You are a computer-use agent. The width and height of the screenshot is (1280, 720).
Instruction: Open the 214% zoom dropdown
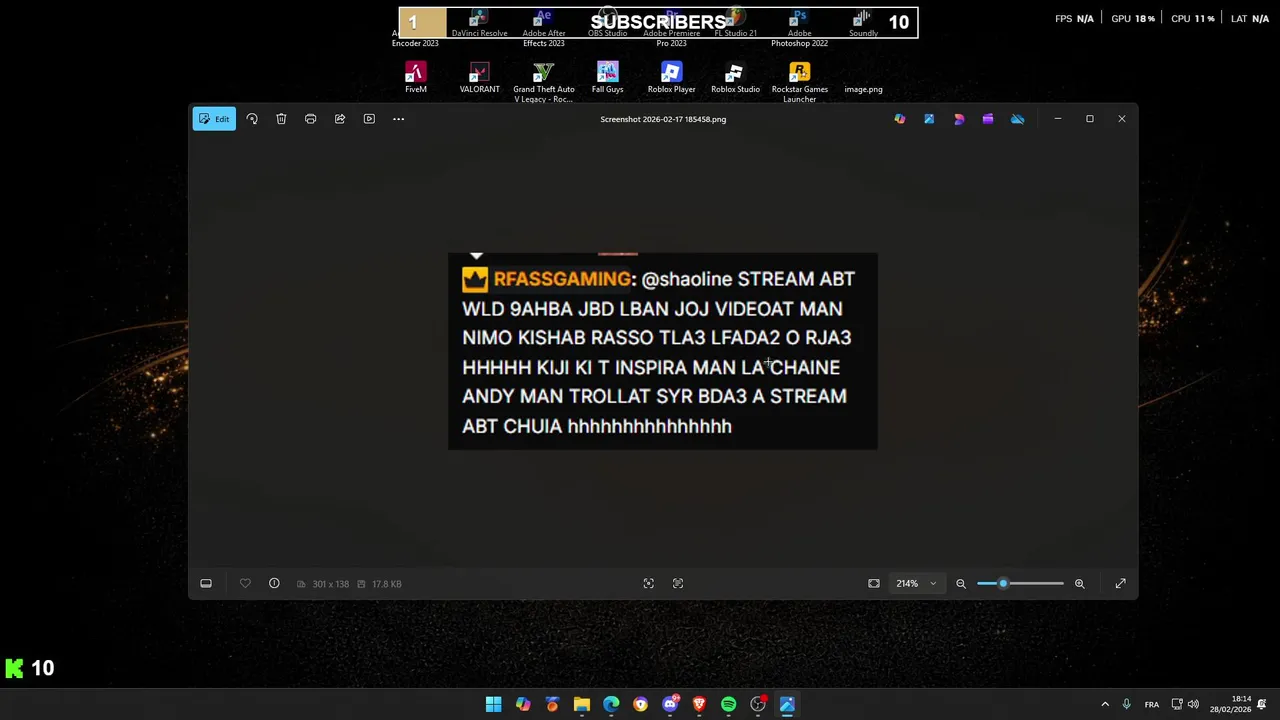coord(917,584)
